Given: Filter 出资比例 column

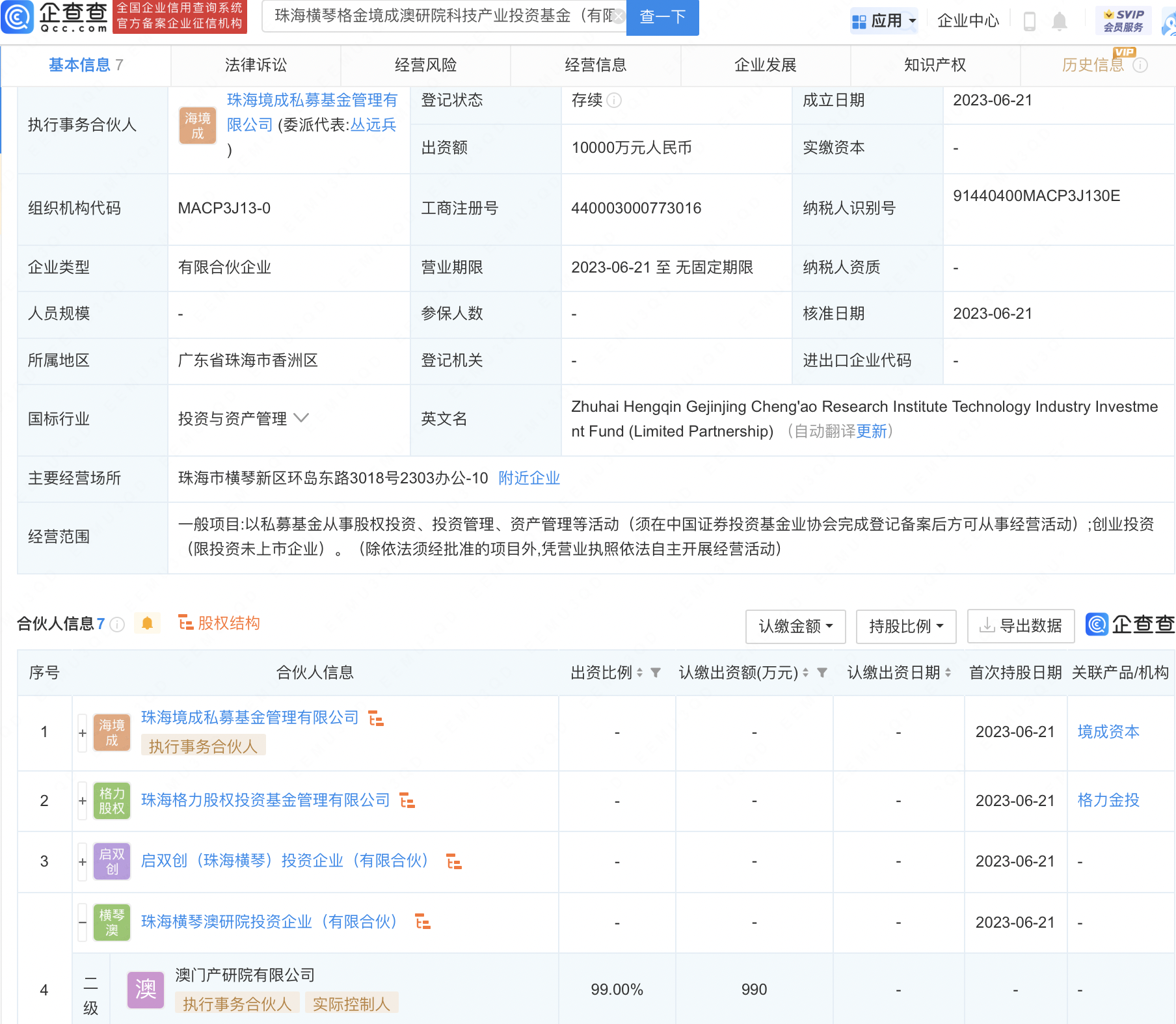Looking at the screenshot, I should [656, 673].
